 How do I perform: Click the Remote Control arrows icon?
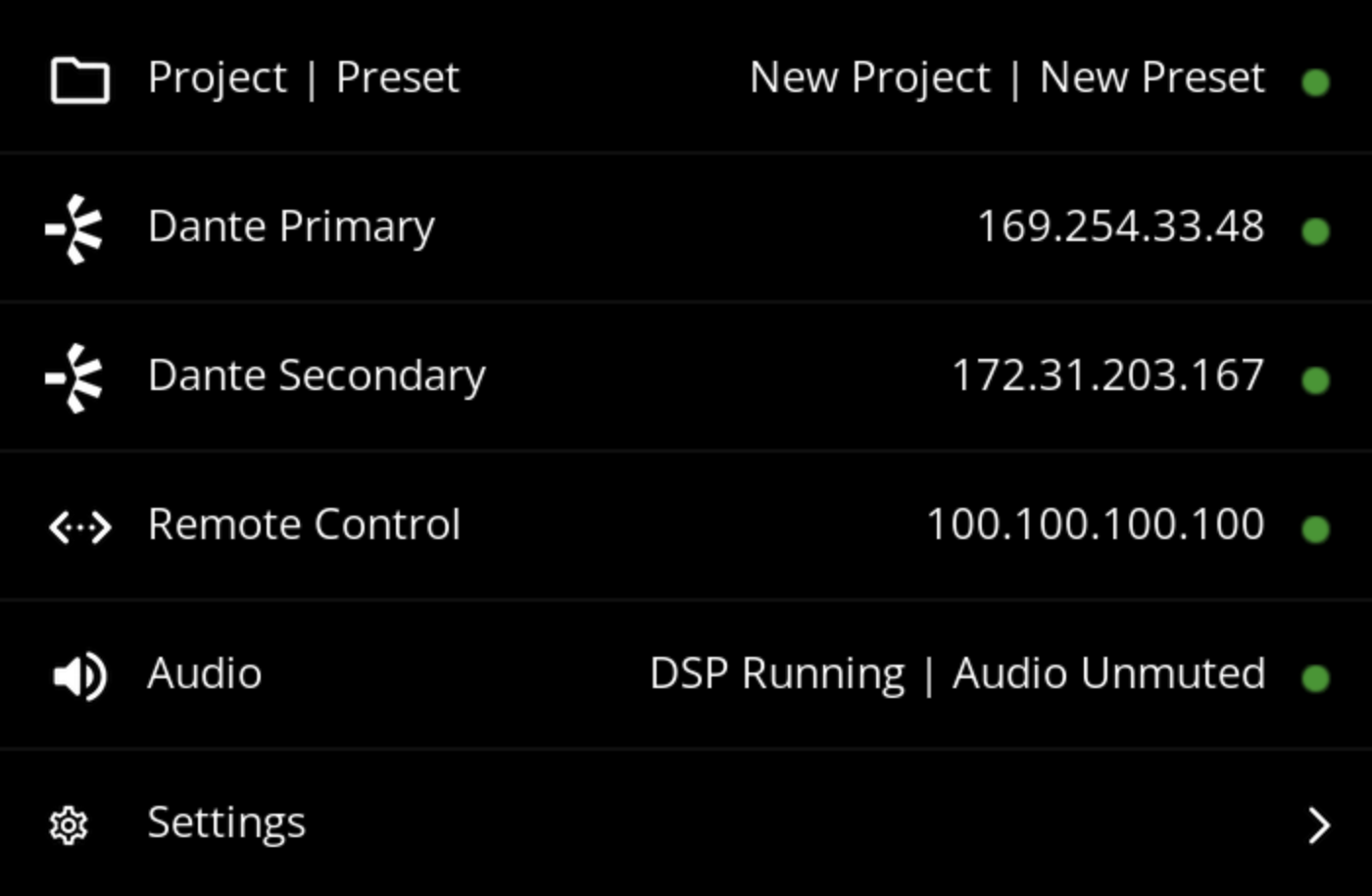pyautogui.click(x=79, y=527)
